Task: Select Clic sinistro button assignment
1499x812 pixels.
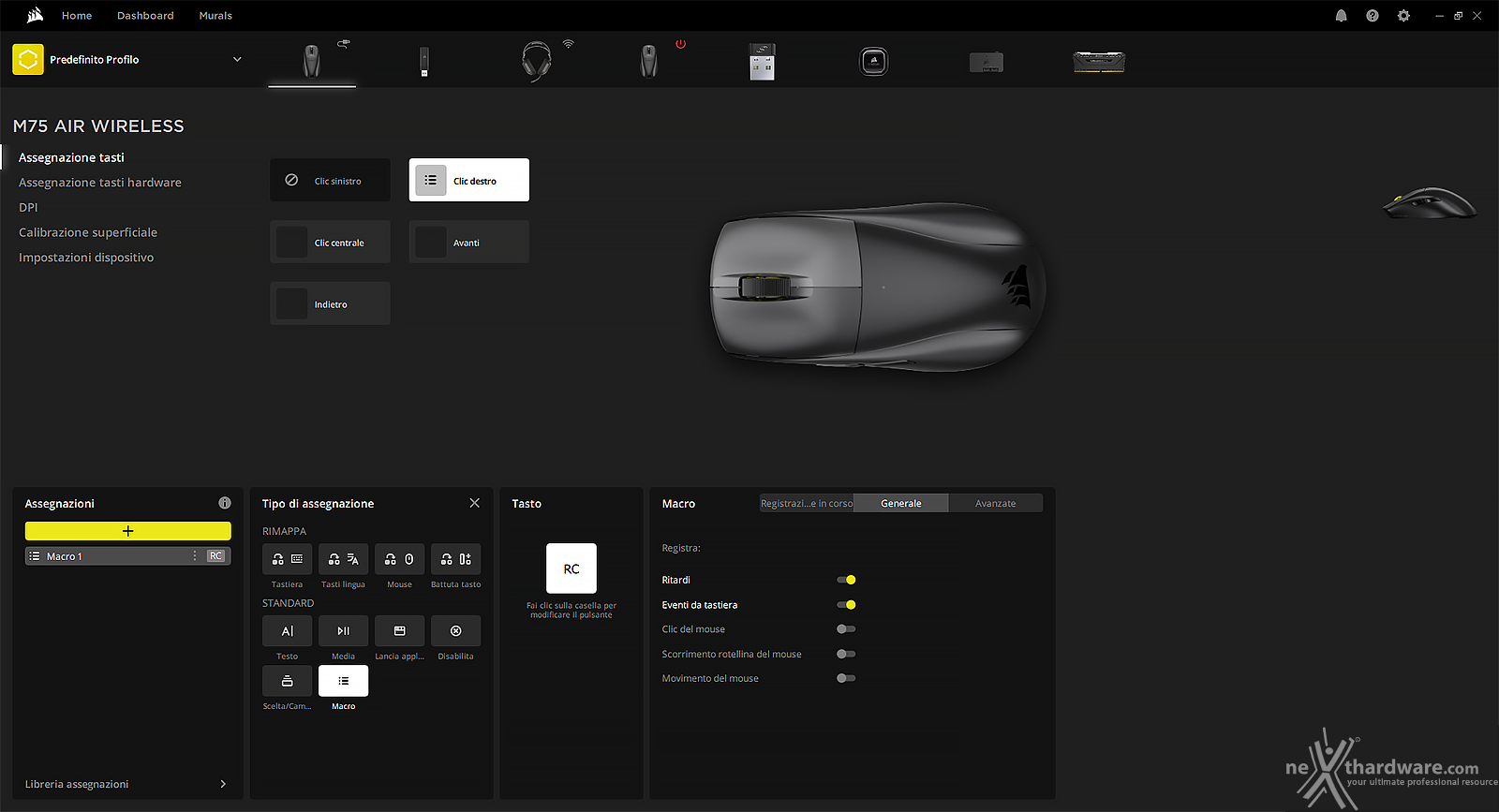Action: [x=330, y=180]
